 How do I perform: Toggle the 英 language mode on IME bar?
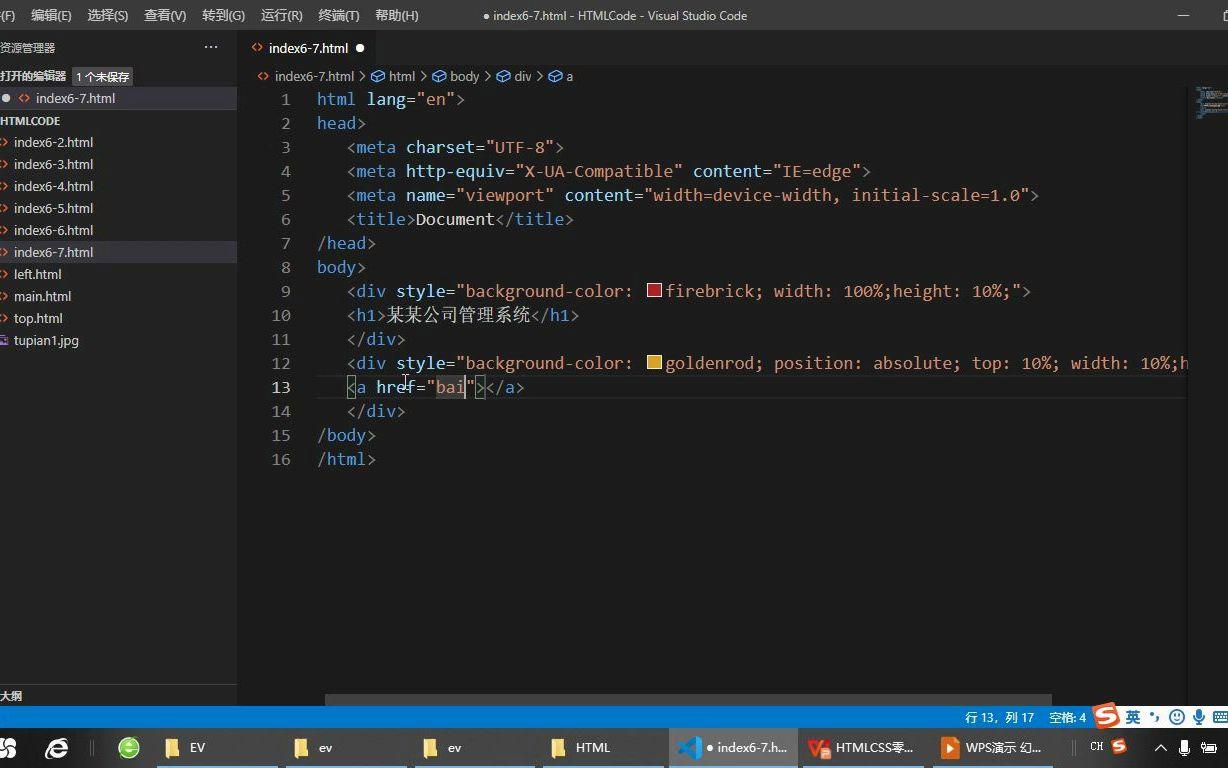pyautogui.click(x=1132, y=717)
